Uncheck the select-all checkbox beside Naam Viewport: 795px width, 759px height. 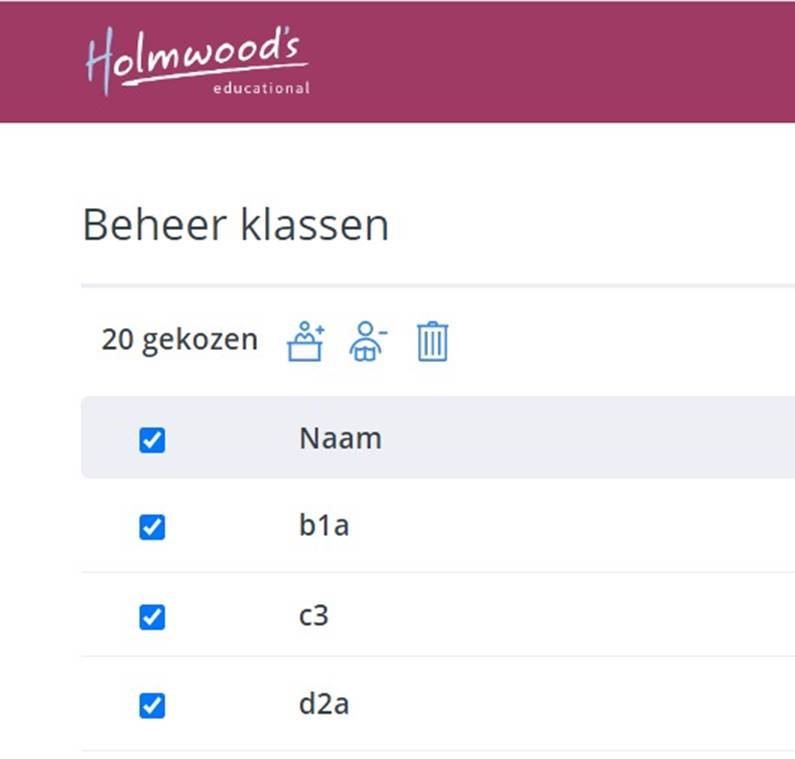[152, 439]
